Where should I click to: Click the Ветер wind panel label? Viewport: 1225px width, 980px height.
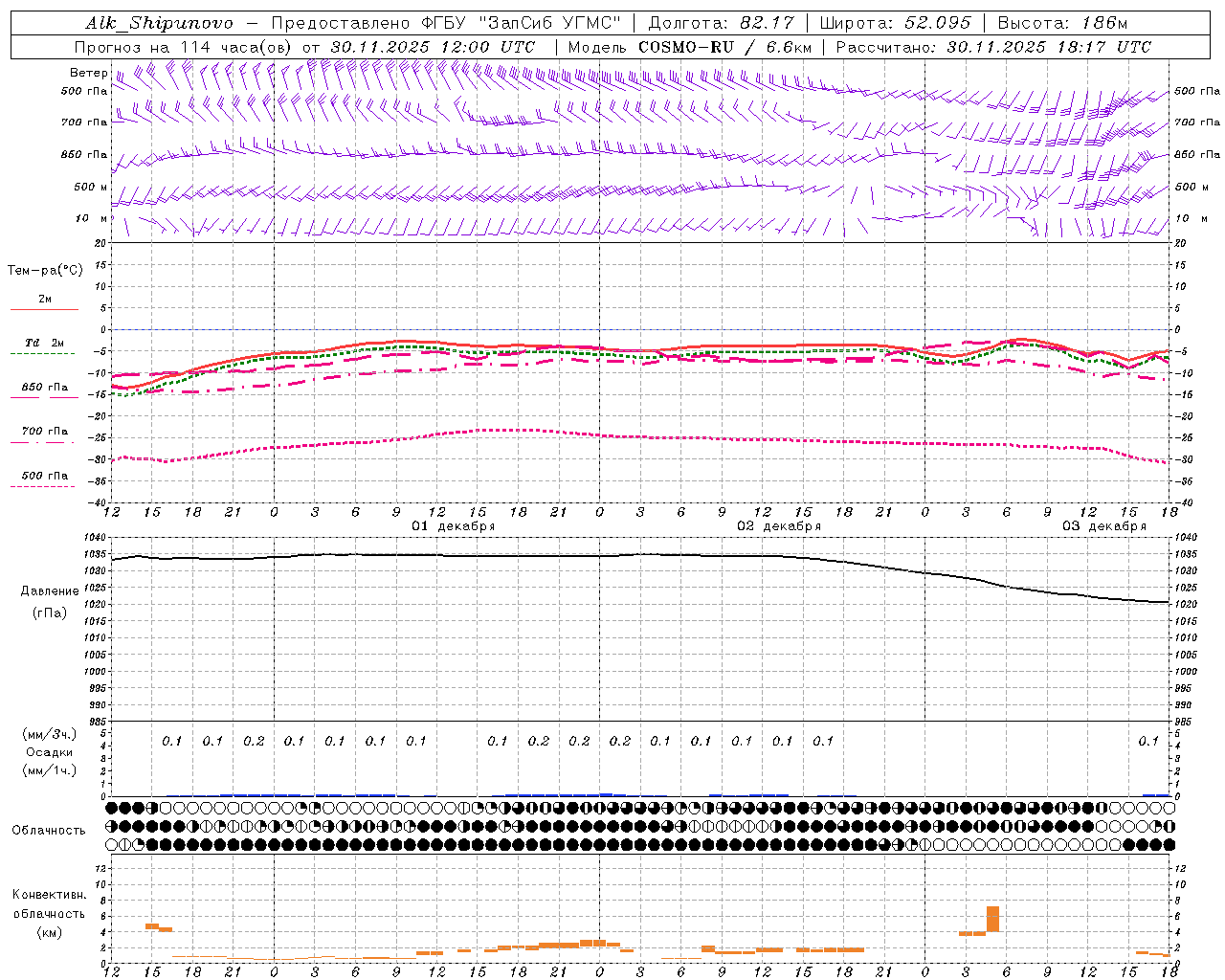tap(89, 73)
